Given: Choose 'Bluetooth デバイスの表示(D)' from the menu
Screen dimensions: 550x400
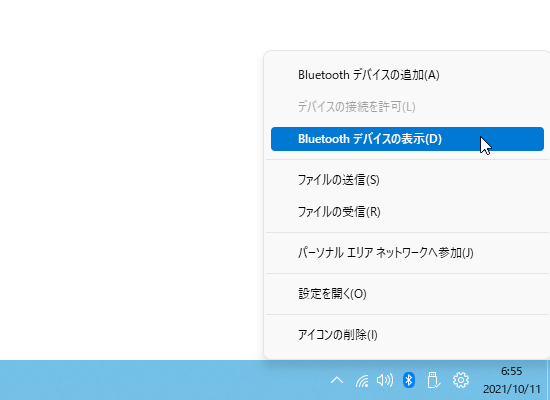Looking at the screenshot, I should (407, 139).
